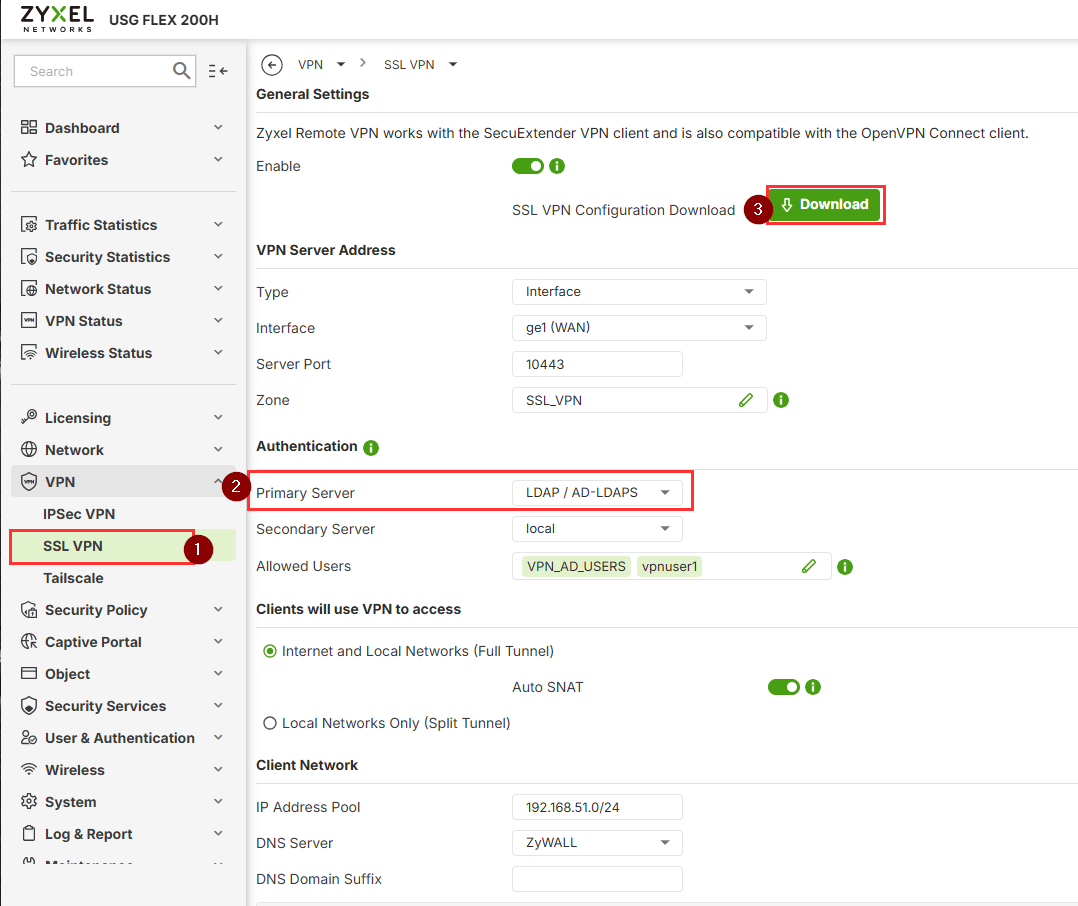This screenshot has height=906, width=1078.
Task: Expand the Security Policy chevron
Action: [218, 609]
